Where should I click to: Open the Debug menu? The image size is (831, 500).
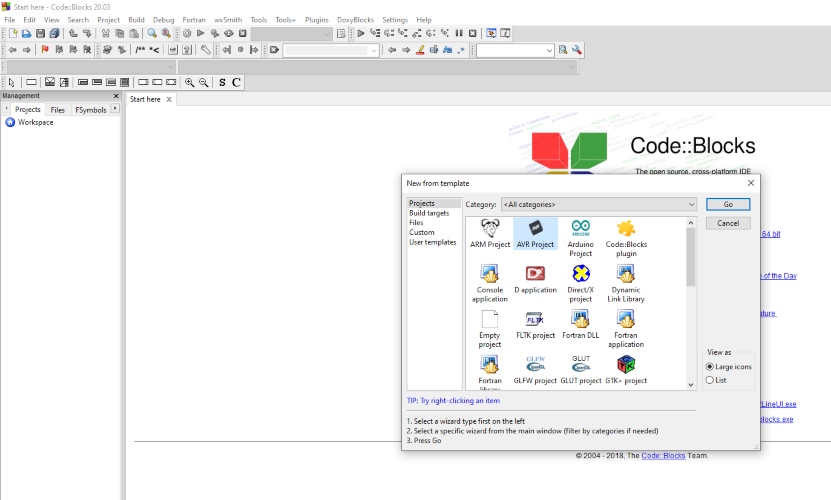click(163, 20)
